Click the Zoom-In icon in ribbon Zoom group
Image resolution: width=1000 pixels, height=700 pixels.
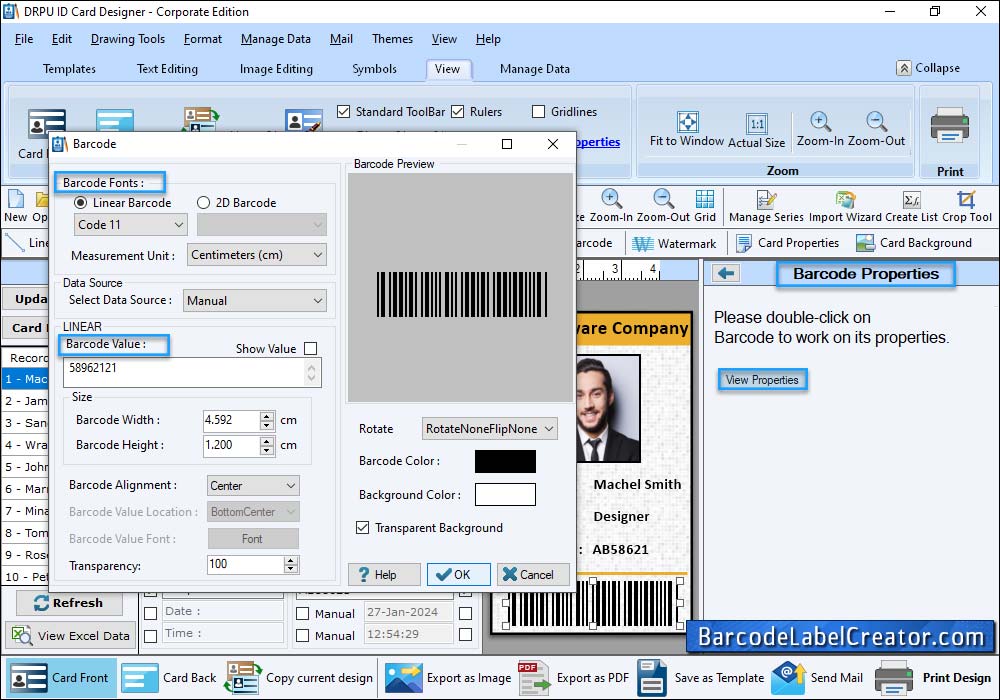click(820, 121)
